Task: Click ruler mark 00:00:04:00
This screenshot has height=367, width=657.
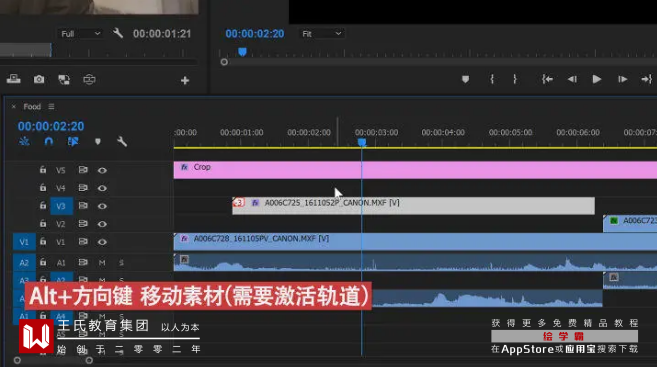Action: [443, 132]
